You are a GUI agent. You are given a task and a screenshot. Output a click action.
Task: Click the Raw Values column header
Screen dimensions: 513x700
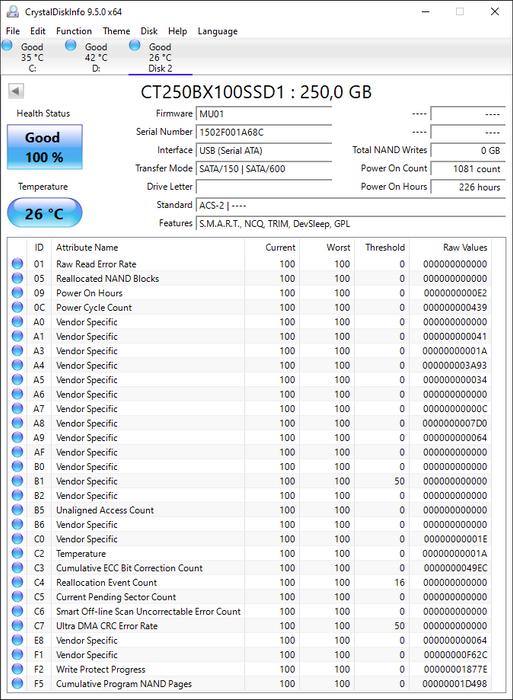click(452, 247)
